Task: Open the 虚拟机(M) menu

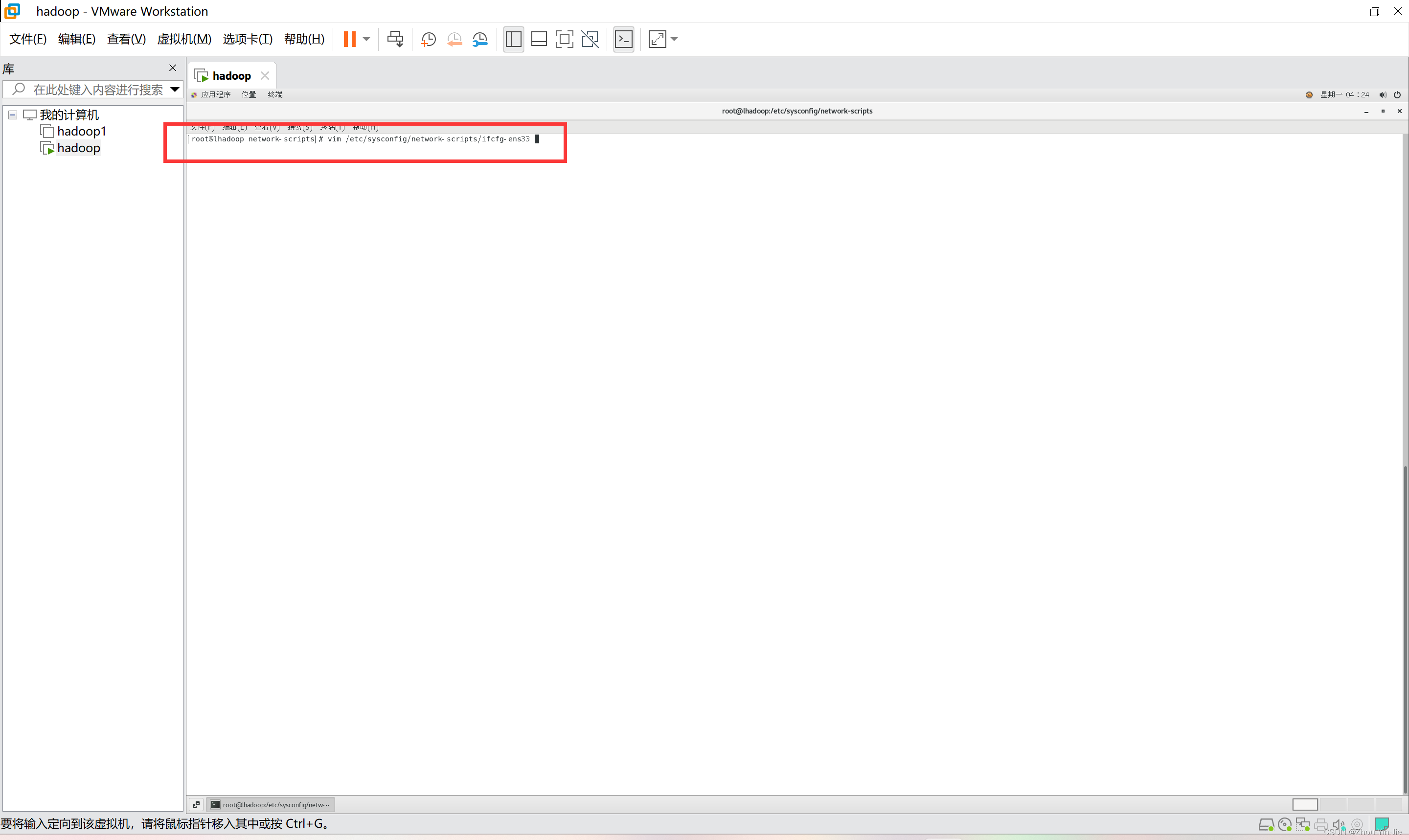Action: (184, 39)
